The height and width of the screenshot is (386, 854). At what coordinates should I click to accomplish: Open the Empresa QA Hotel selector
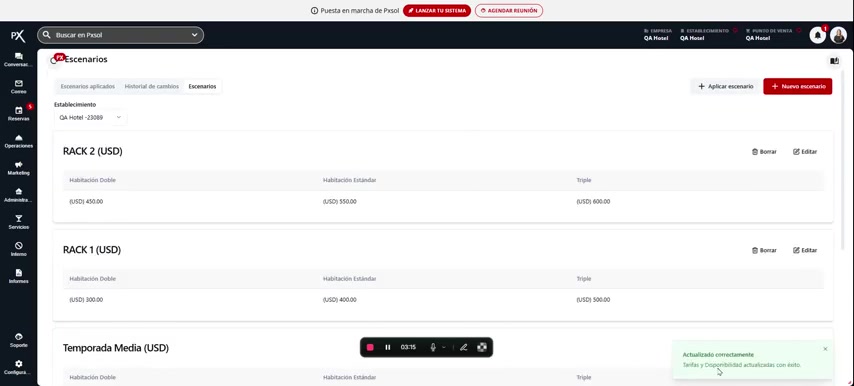point(657,35)
